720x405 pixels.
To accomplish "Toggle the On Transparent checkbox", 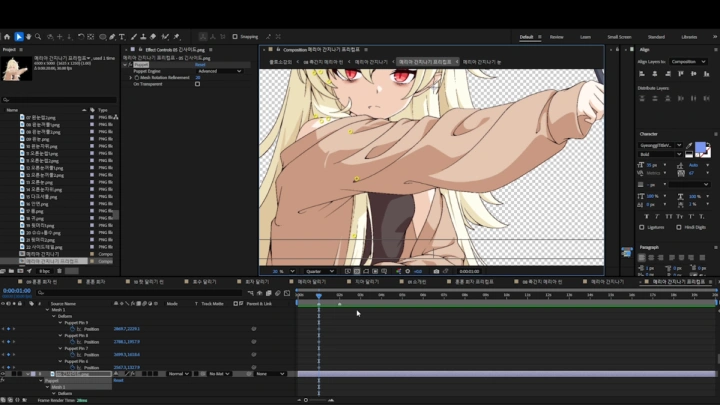I will tap(197, 84).
